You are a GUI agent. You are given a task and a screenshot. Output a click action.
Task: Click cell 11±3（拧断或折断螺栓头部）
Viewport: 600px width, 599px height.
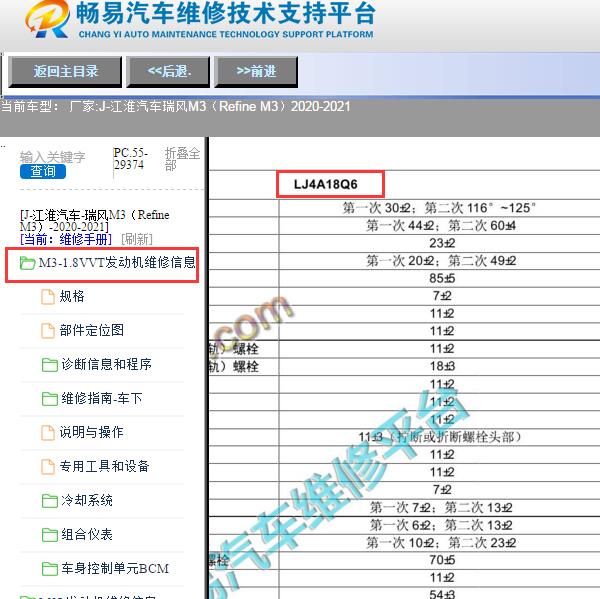point(440,437)
